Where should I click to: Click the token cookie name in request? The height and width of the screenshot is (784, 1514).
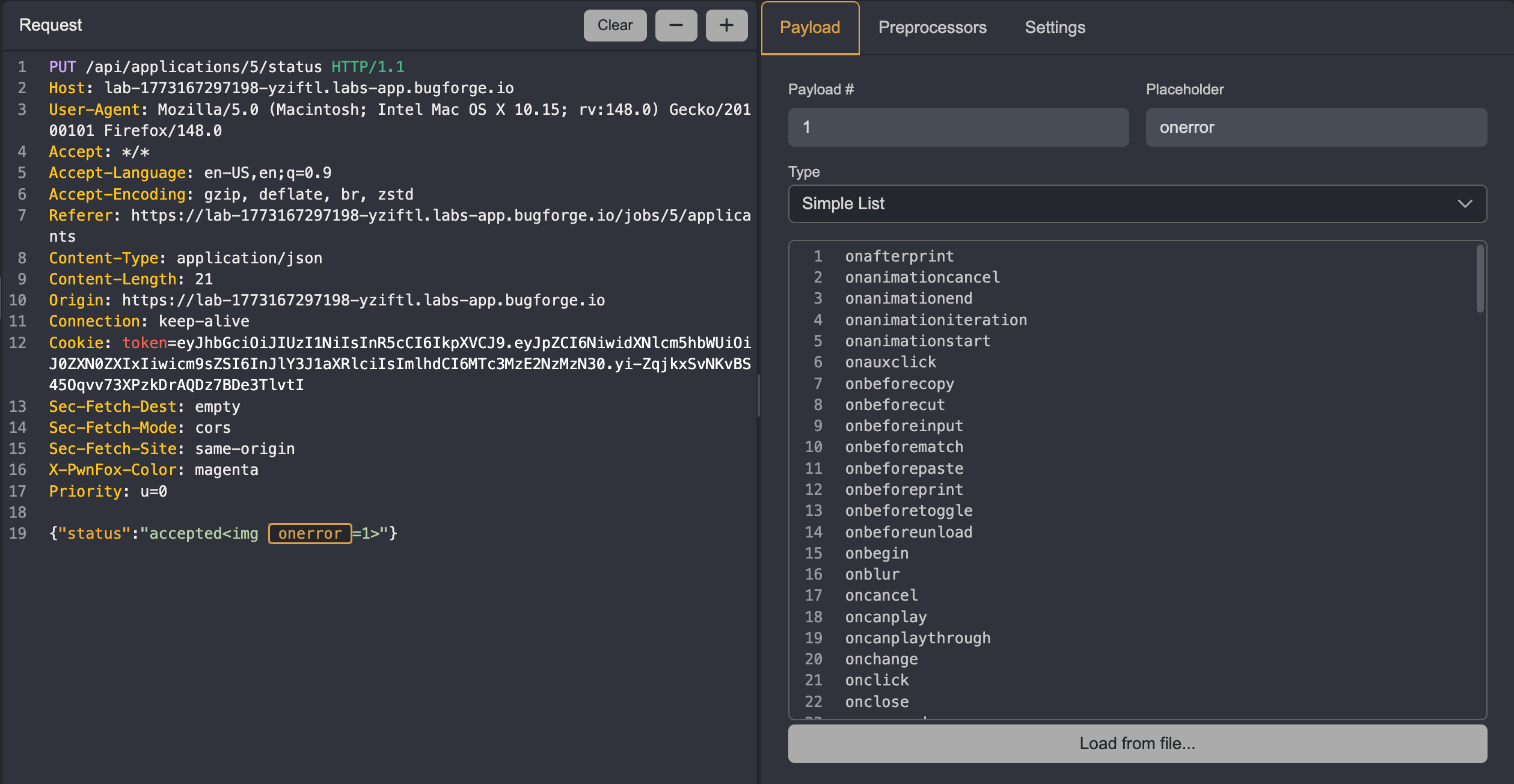tap(144, 343)
